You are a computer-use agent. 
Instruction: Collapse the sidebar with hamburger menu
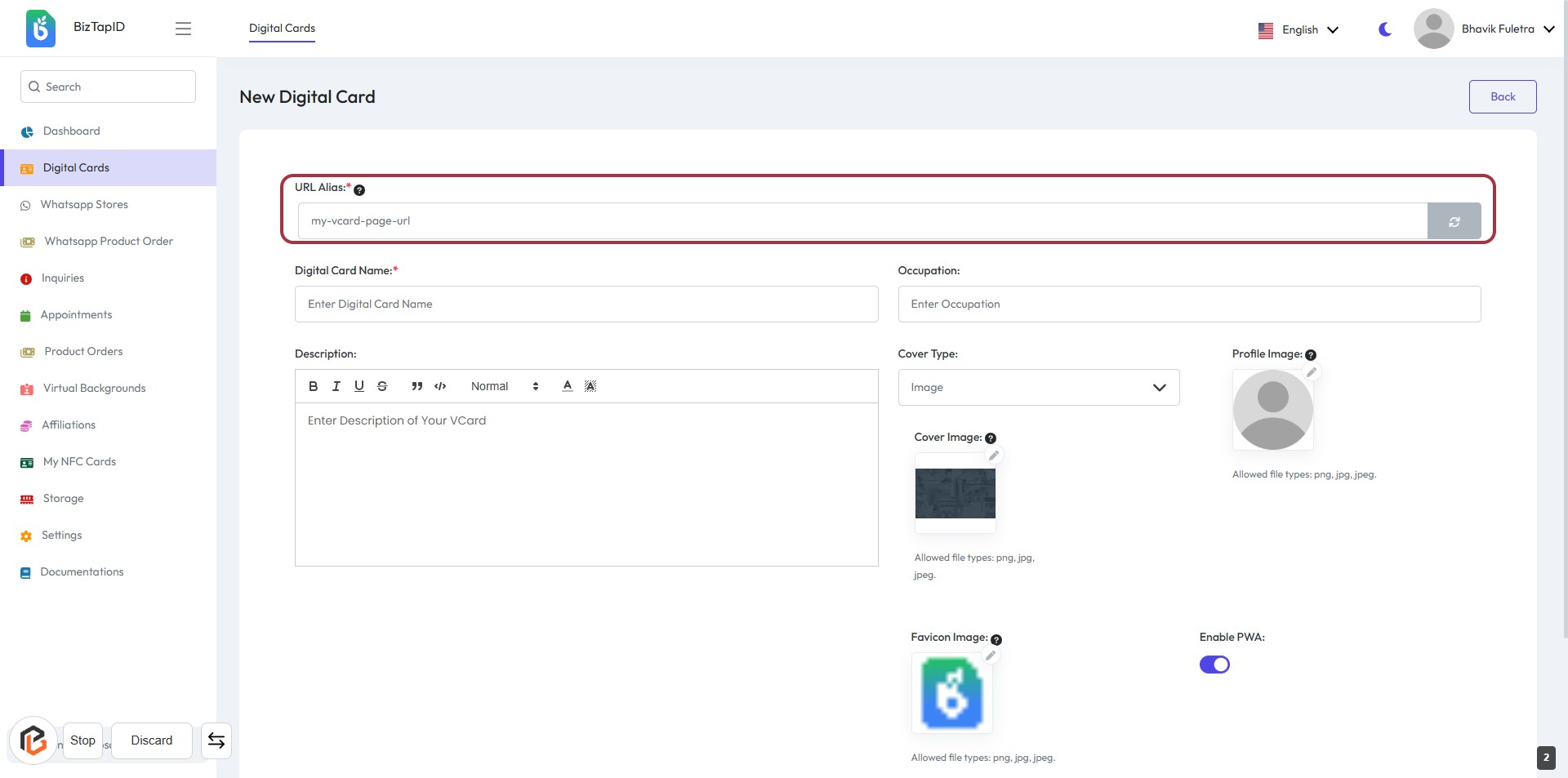(183, 29)
